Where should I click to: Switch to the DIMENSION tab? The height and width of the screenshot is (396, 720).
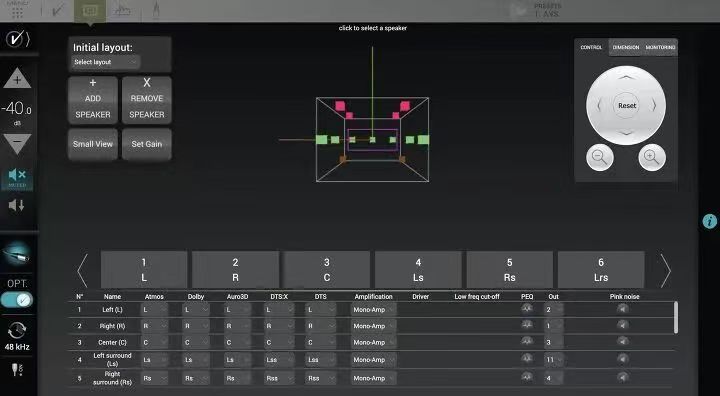tap(626, 47)
